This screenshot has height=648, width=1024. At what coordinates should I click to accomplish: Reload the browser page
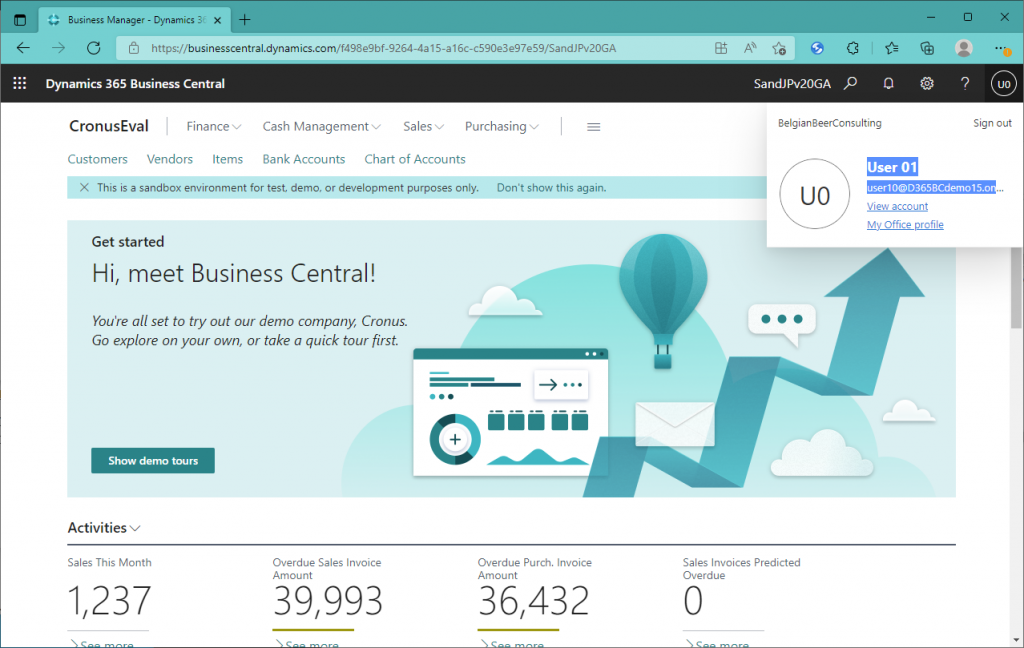[x=93, y=48]
